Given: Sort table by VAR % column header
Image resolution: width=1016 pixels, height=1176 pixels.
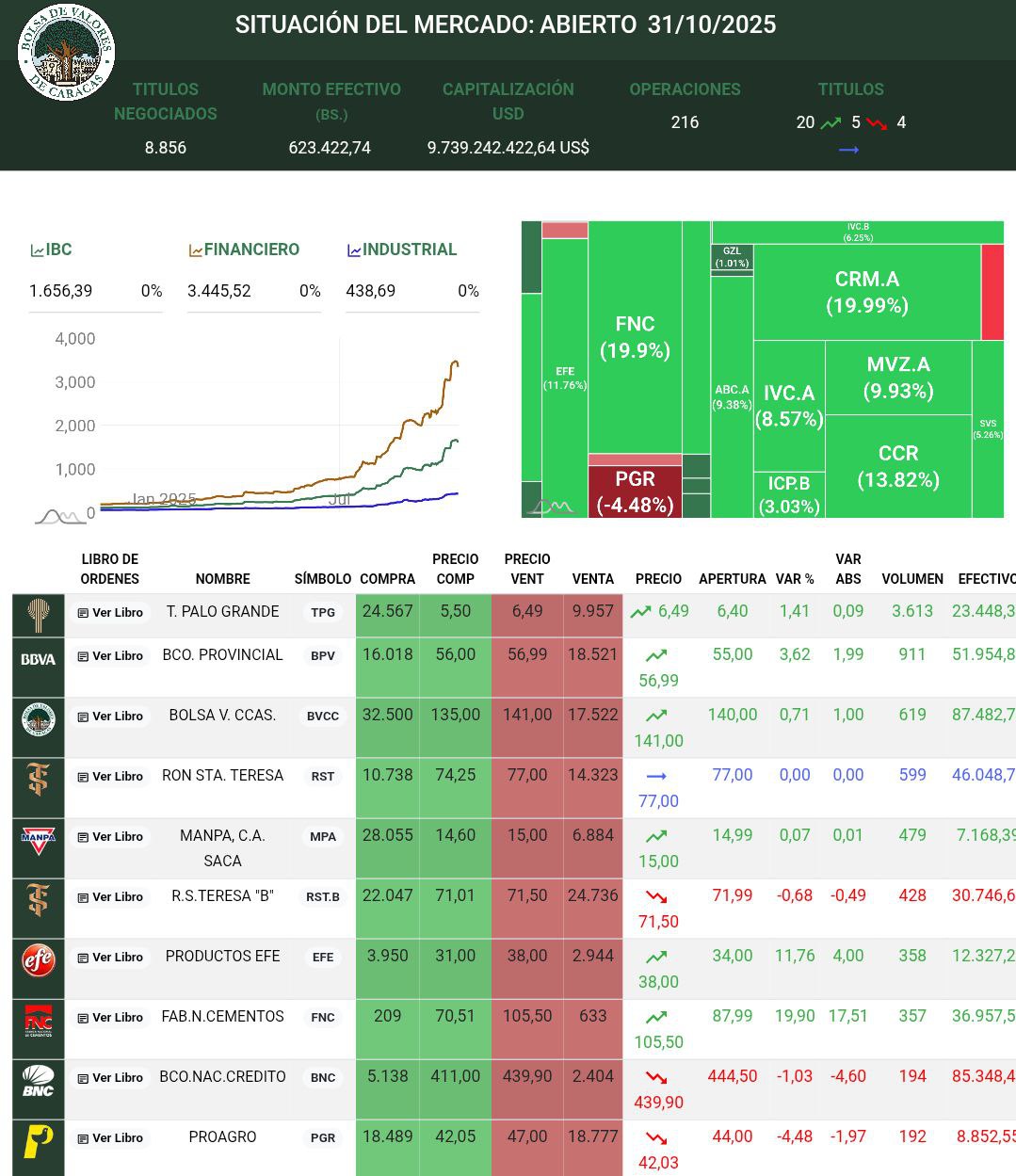Looking at the screenshot, I should tap(795, 579).
